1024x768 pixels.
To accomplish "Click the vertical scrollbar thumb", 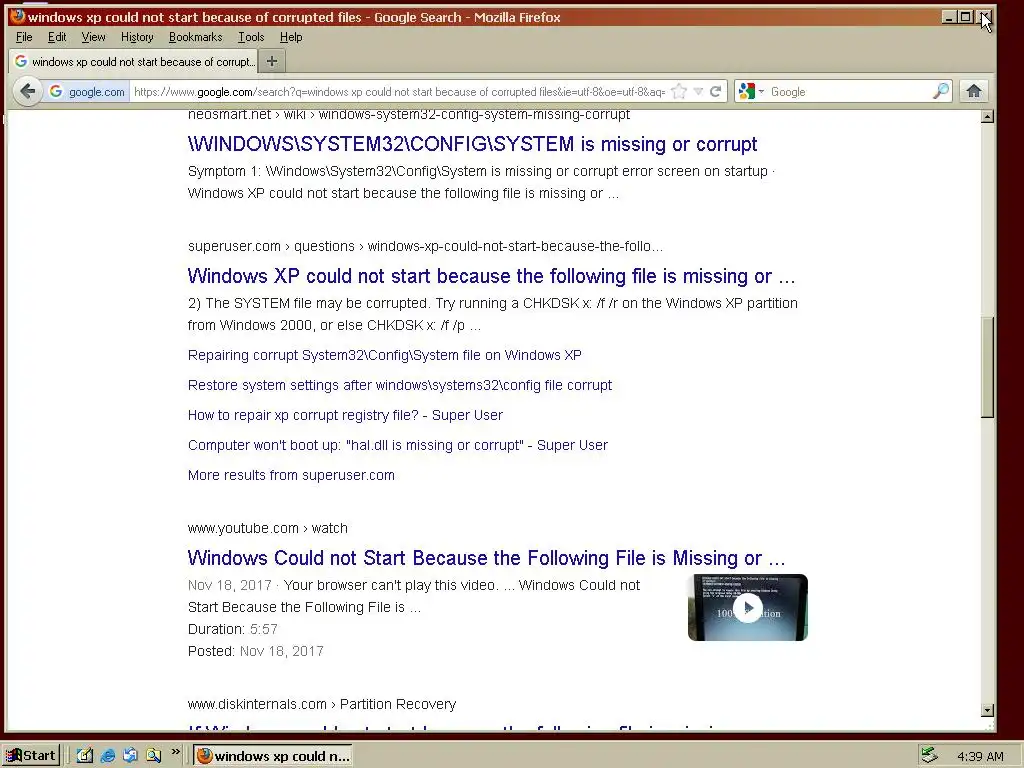I will (987, 367).
